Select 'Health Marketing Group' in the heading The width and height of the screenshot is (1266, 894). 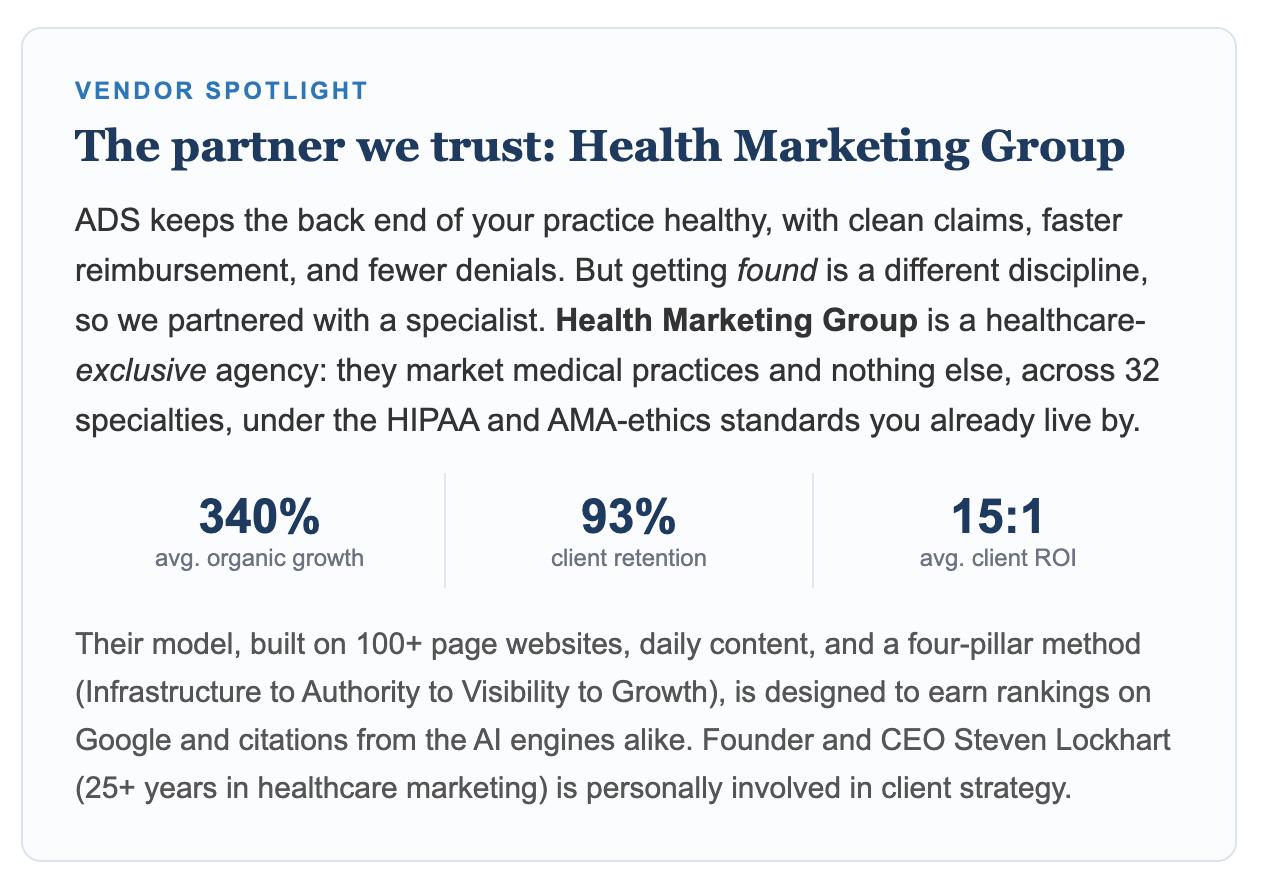point(846,148)
